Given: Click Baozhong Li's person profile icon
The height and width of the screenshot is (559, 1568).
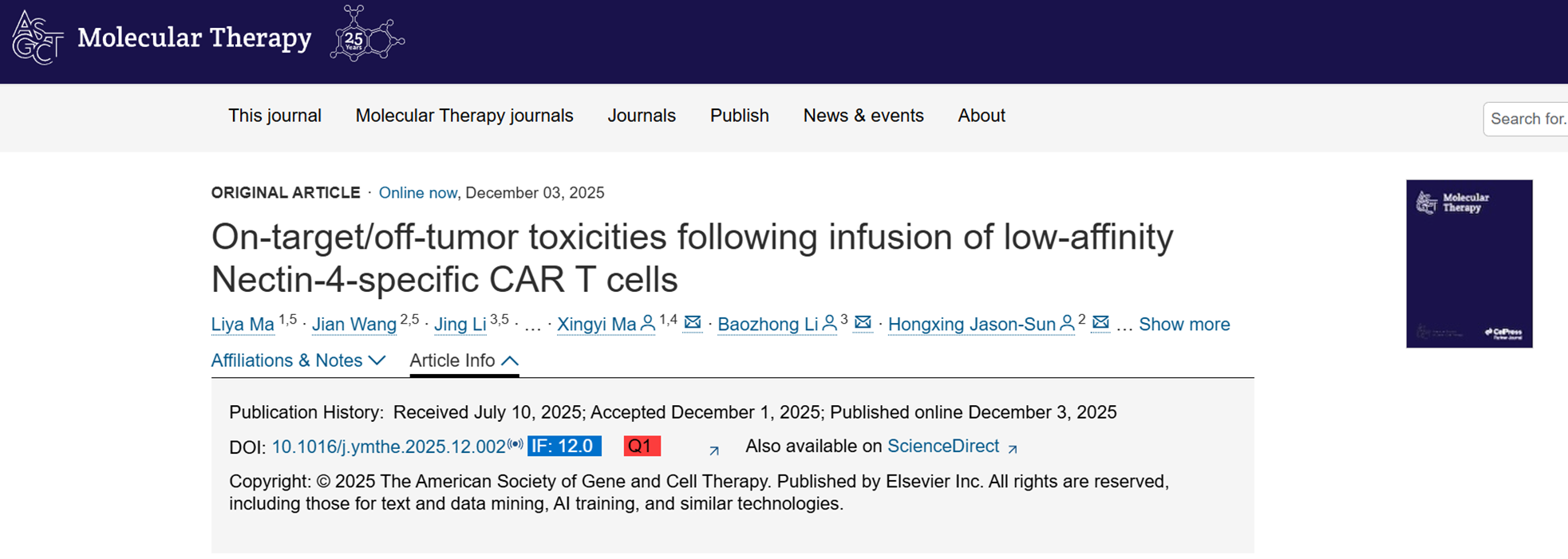Looking at the screenshot, I should 828,324.
